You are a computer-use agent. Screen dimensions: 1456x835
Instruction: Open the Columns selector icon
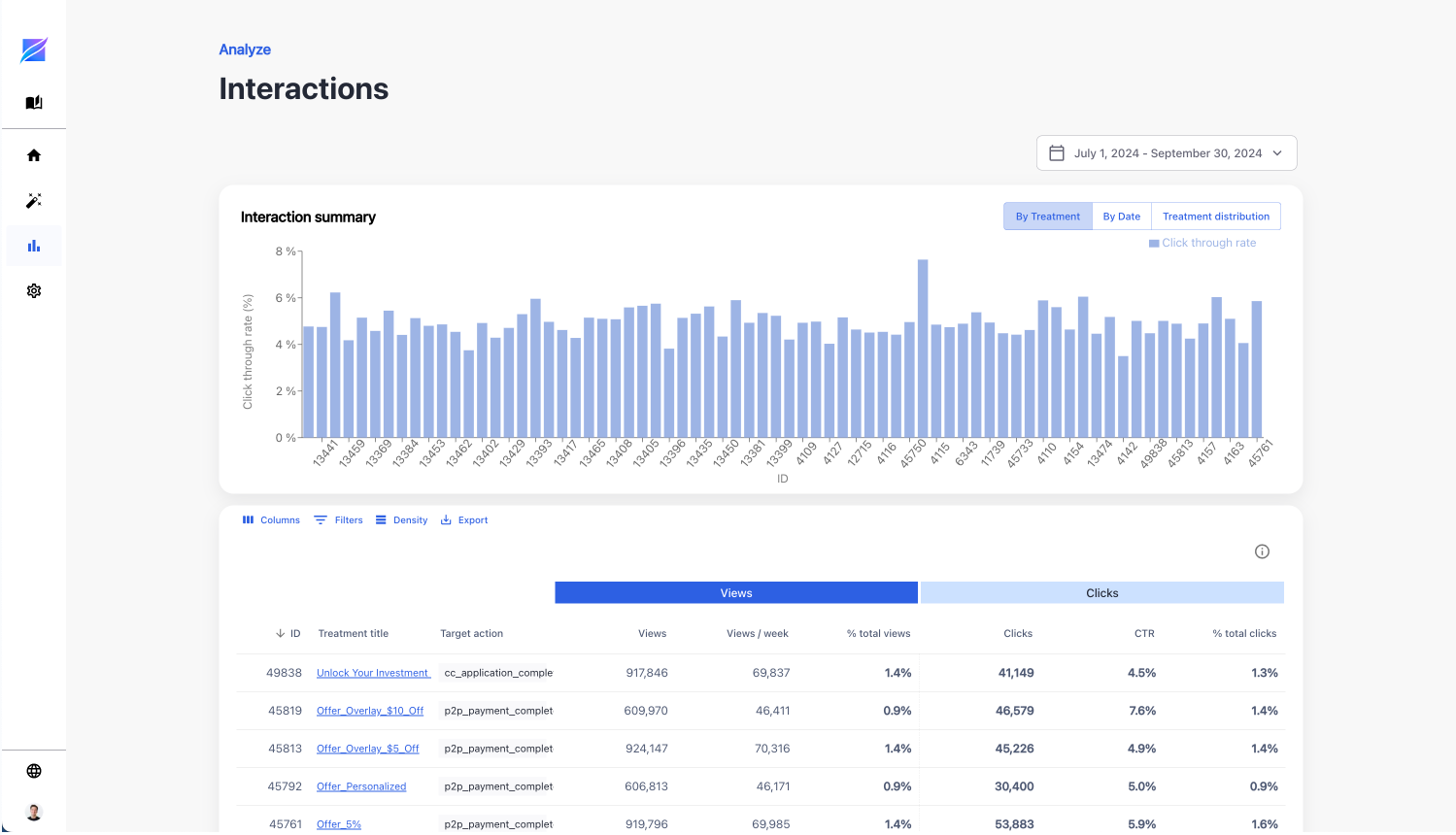pyautogui.click(x=248, y=519)
